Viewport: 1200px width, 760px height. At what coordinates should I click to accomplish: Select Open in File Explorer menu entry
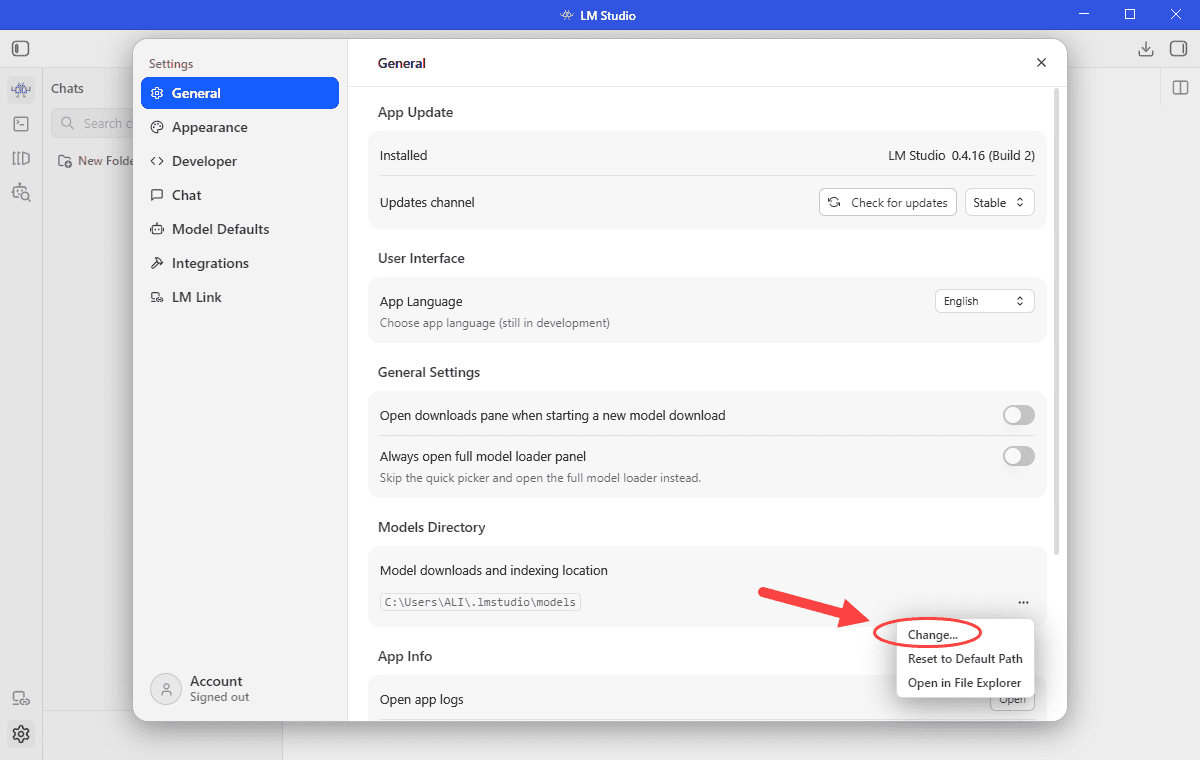click(965, 683)
